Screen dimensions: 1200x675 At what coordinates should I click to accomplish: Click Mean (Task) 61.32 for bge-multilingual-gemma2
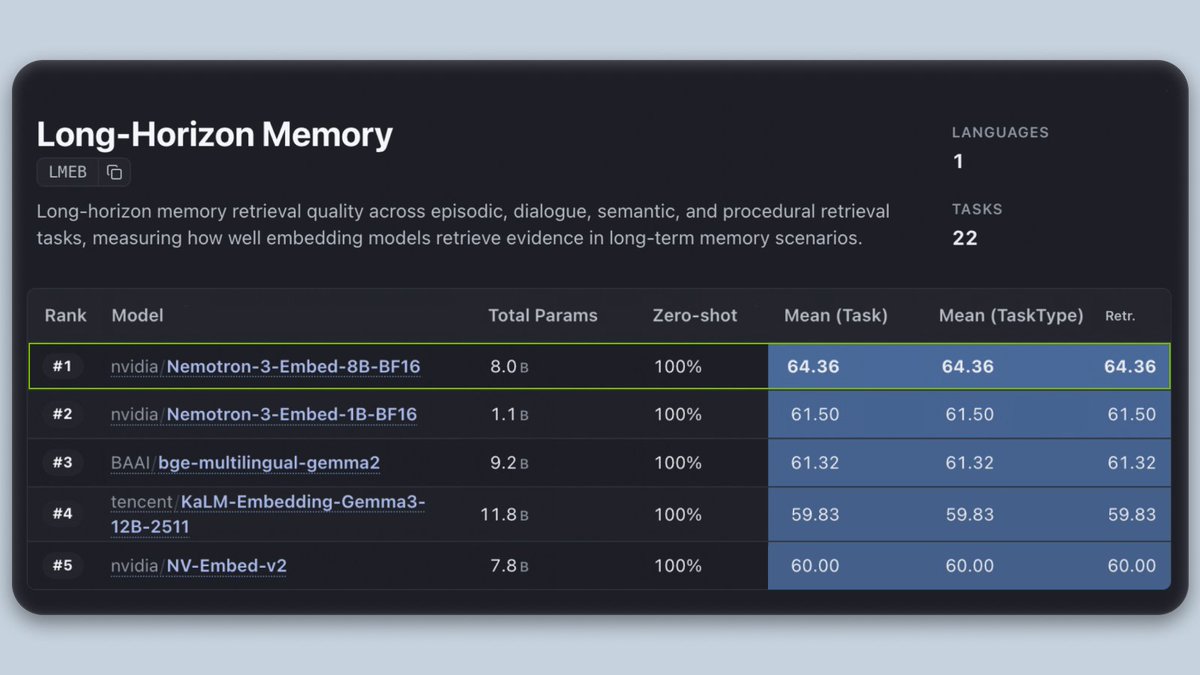[x=815, y=463]
